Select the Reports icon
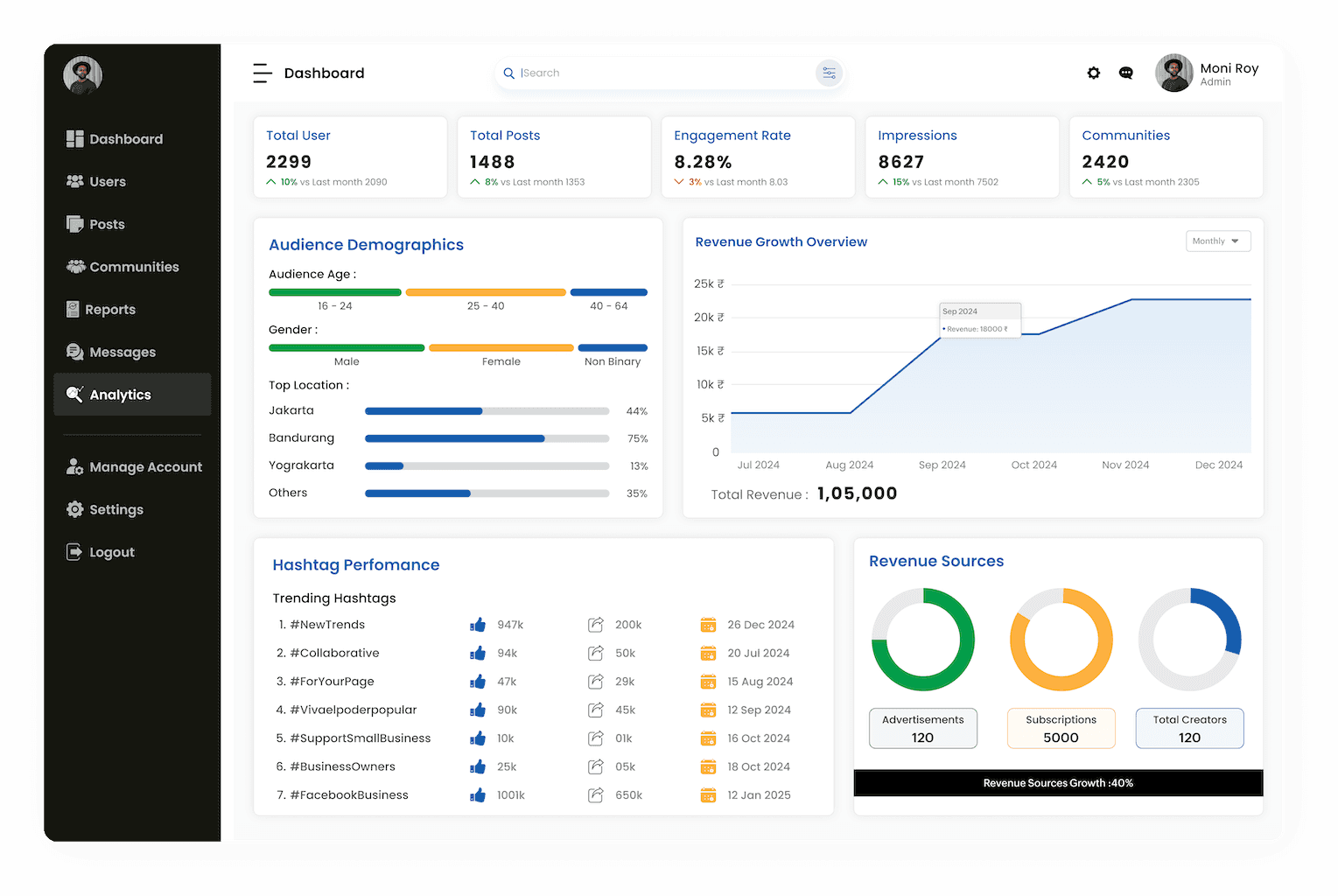Image resolution: width=1338 pixels, height=896 pixels. tap(75, 309)
